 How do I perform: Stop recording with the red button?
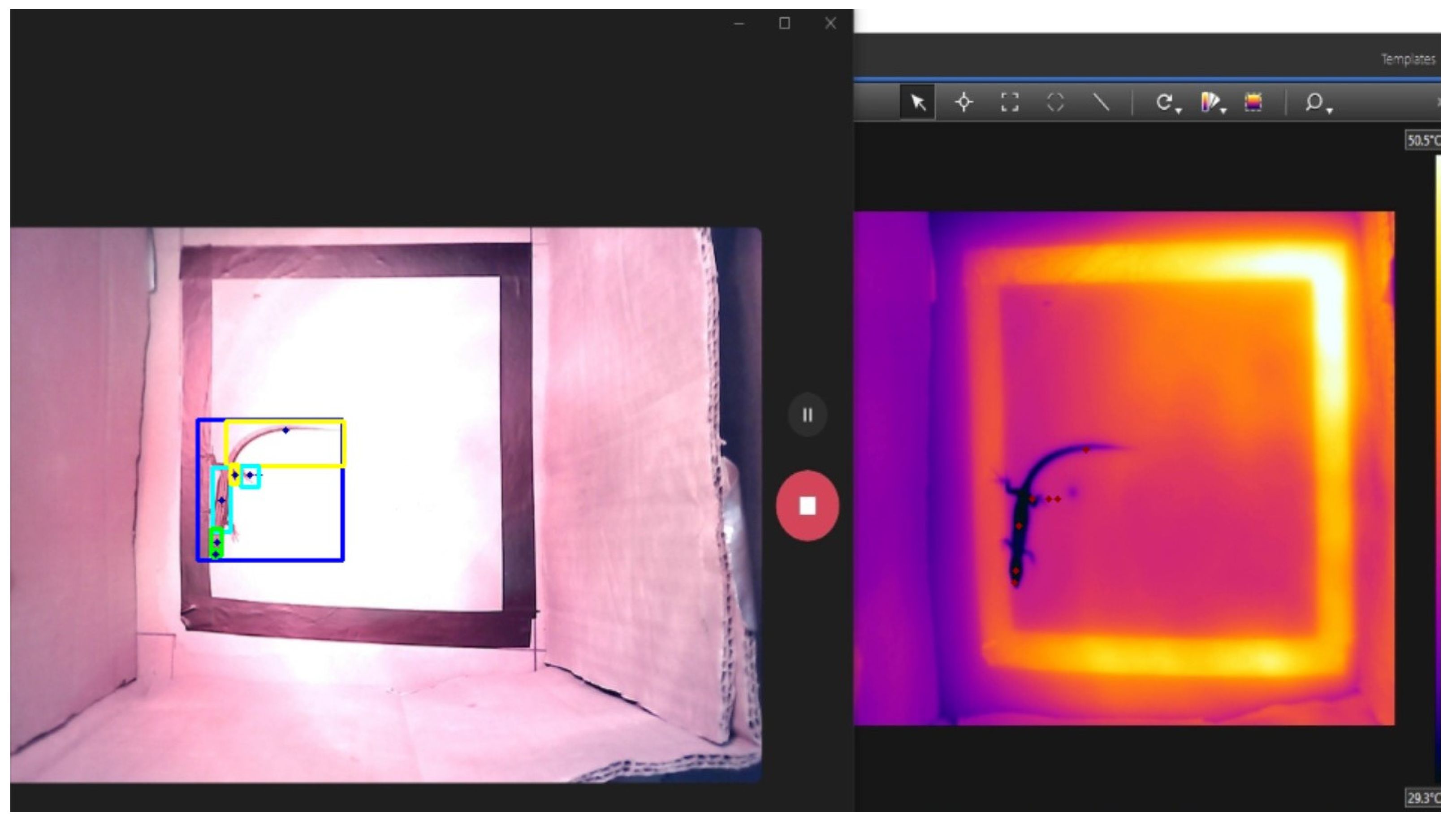pyautogui.click(x=807, y=505)
